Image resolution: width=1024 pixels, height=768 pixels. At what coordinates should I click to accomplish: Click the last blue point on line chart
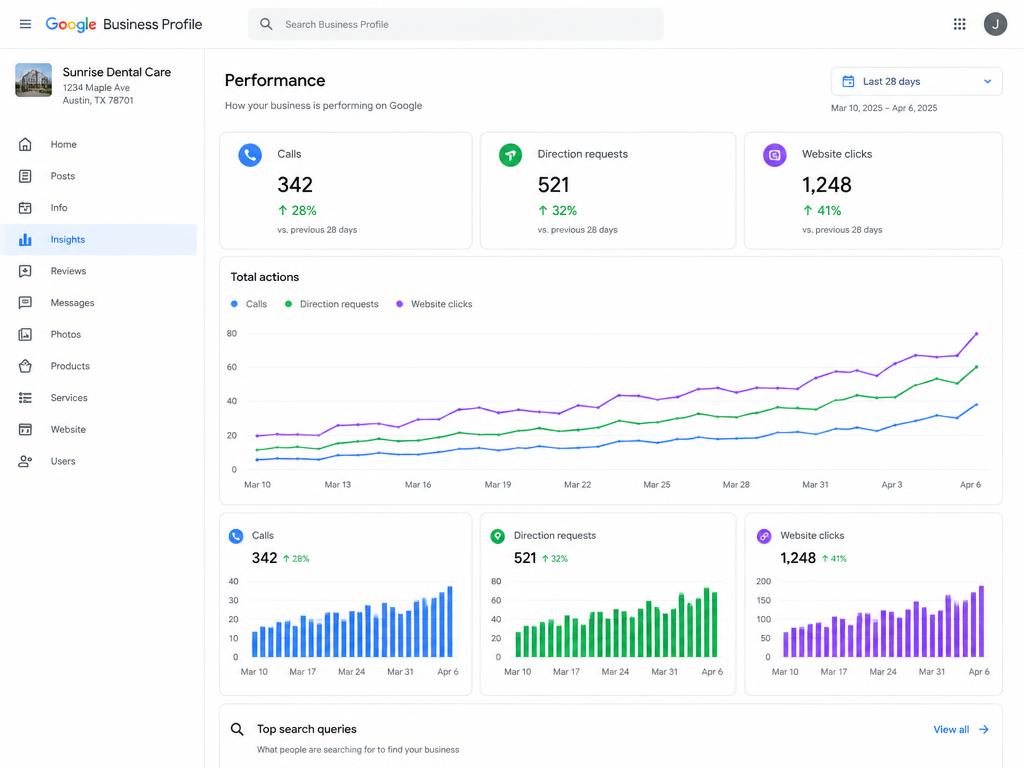[x=977, y=404]
